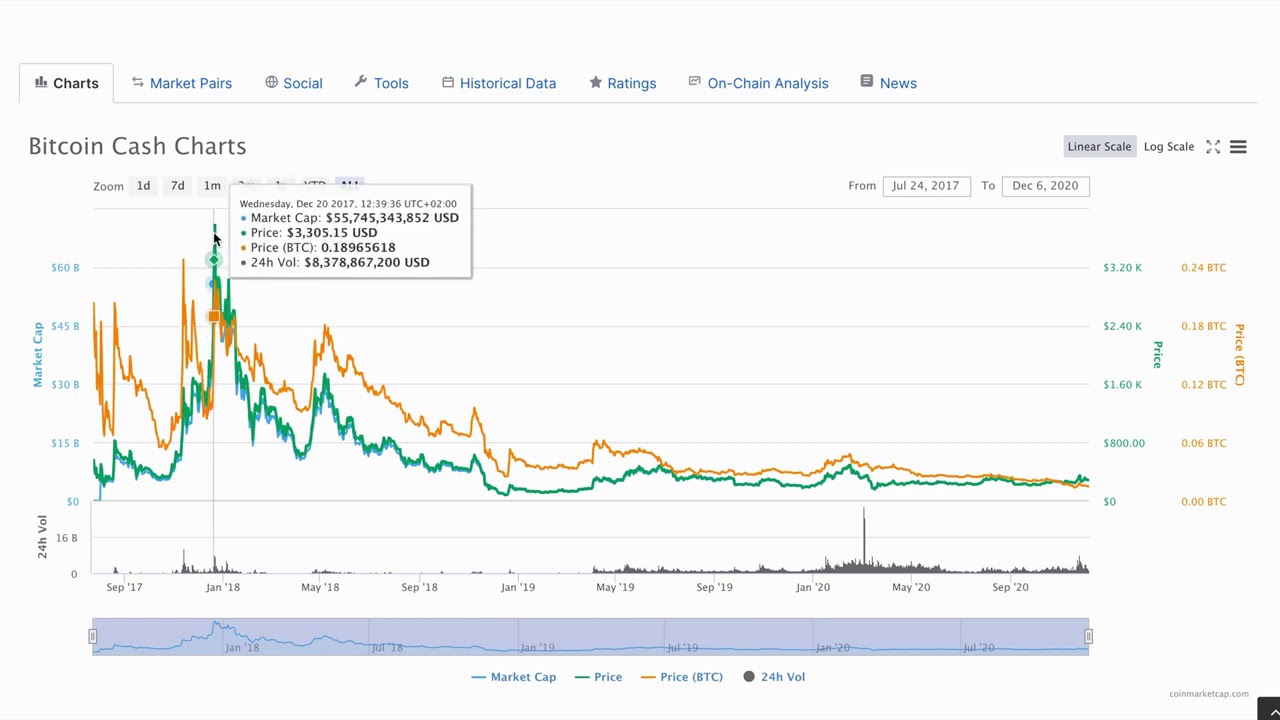Switch to the News tab
The width and height of the screenshot is (1280, 720).
click(888, 83)
